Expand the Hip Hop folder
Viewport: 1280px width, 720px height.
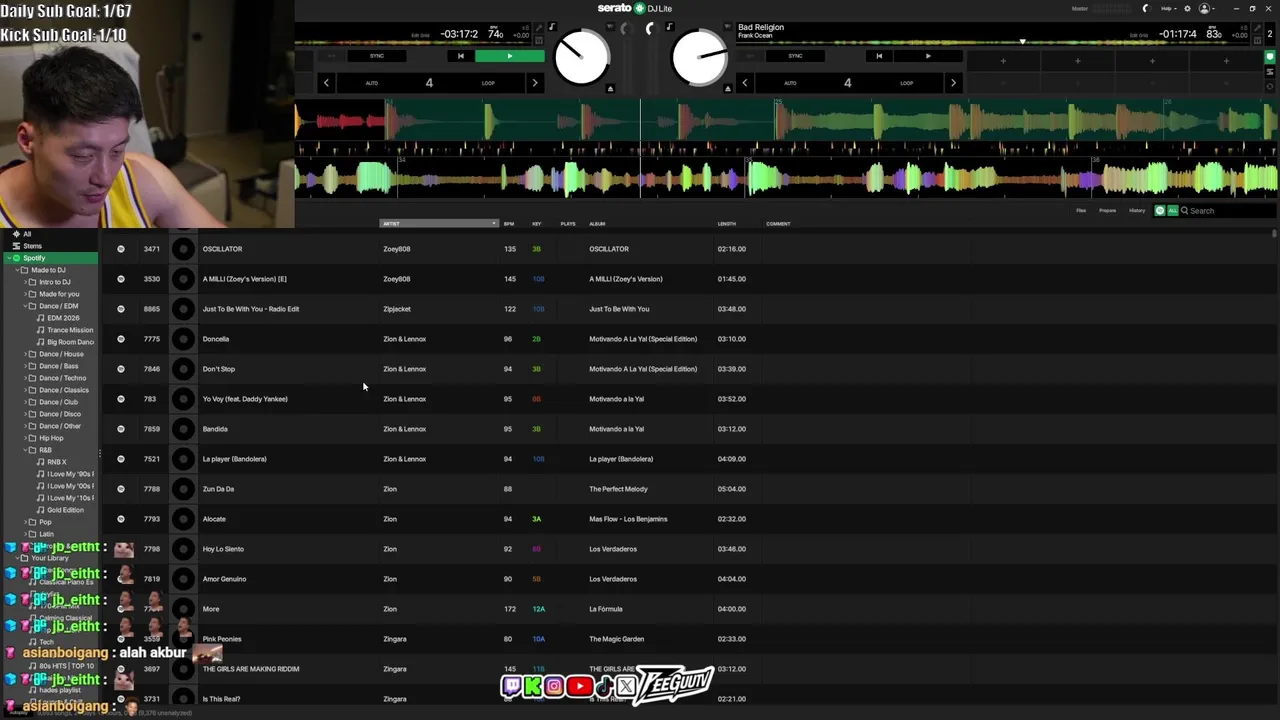tap(24, 438)
